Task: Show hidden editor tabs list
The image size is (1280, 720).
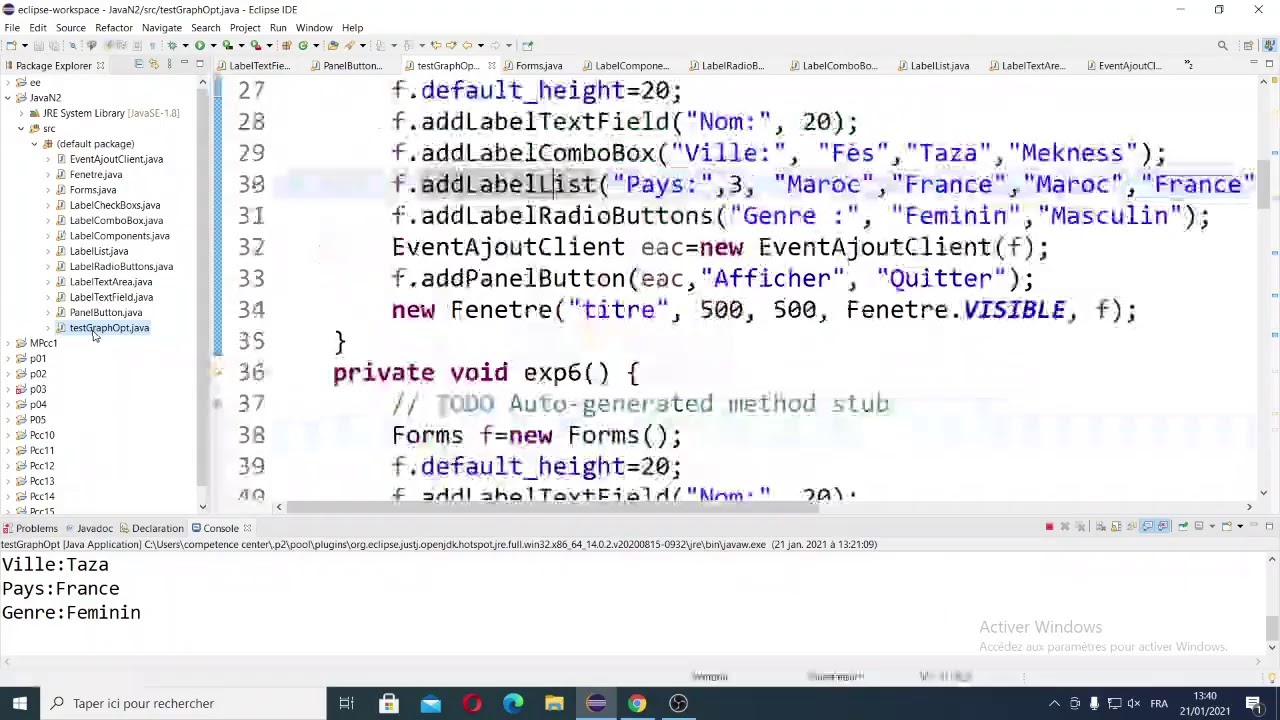Action: pyautogui.click(x=1188, y=65)
